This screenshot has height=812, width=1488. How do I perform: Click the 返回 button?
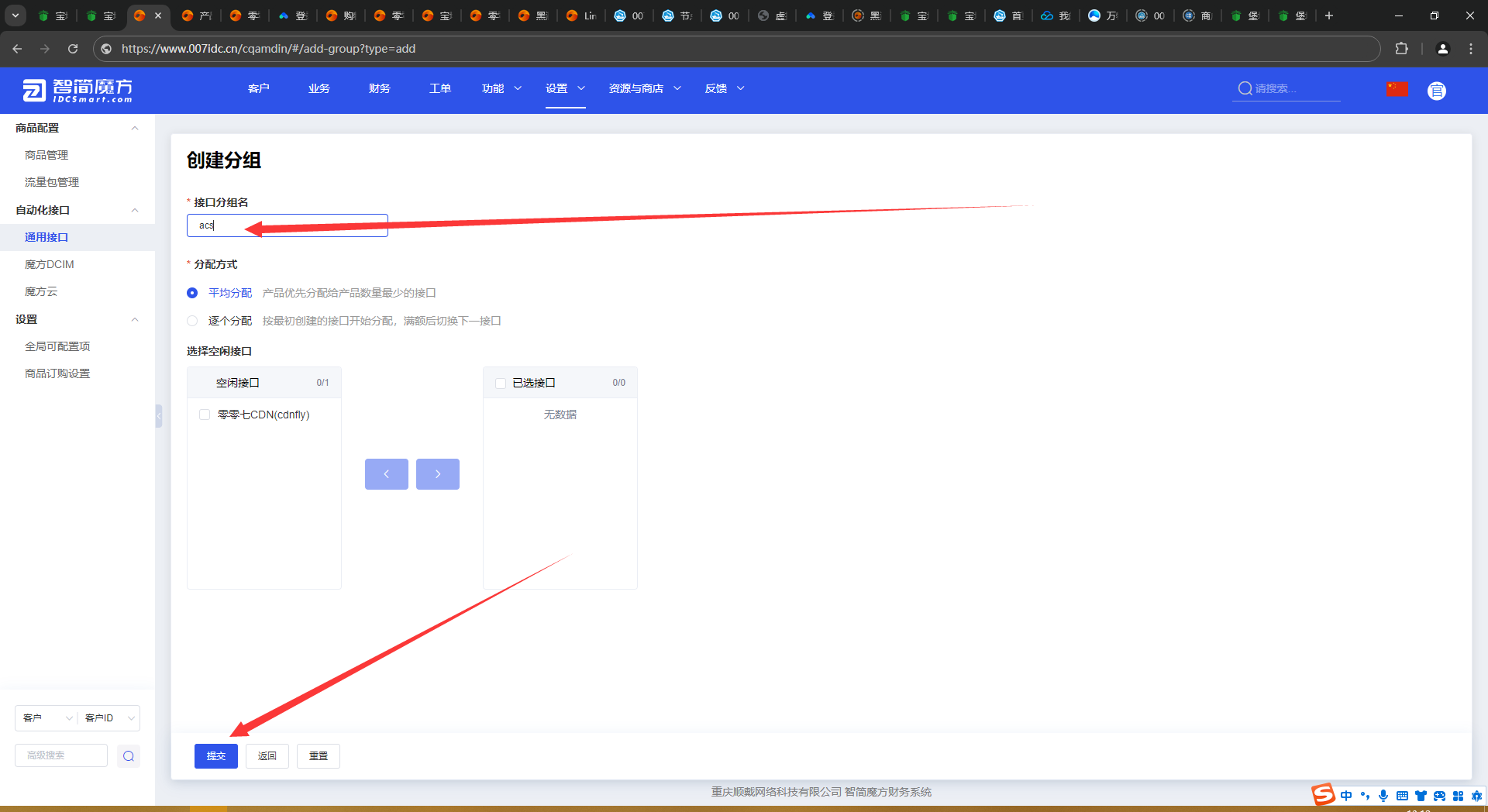point(267,756)
